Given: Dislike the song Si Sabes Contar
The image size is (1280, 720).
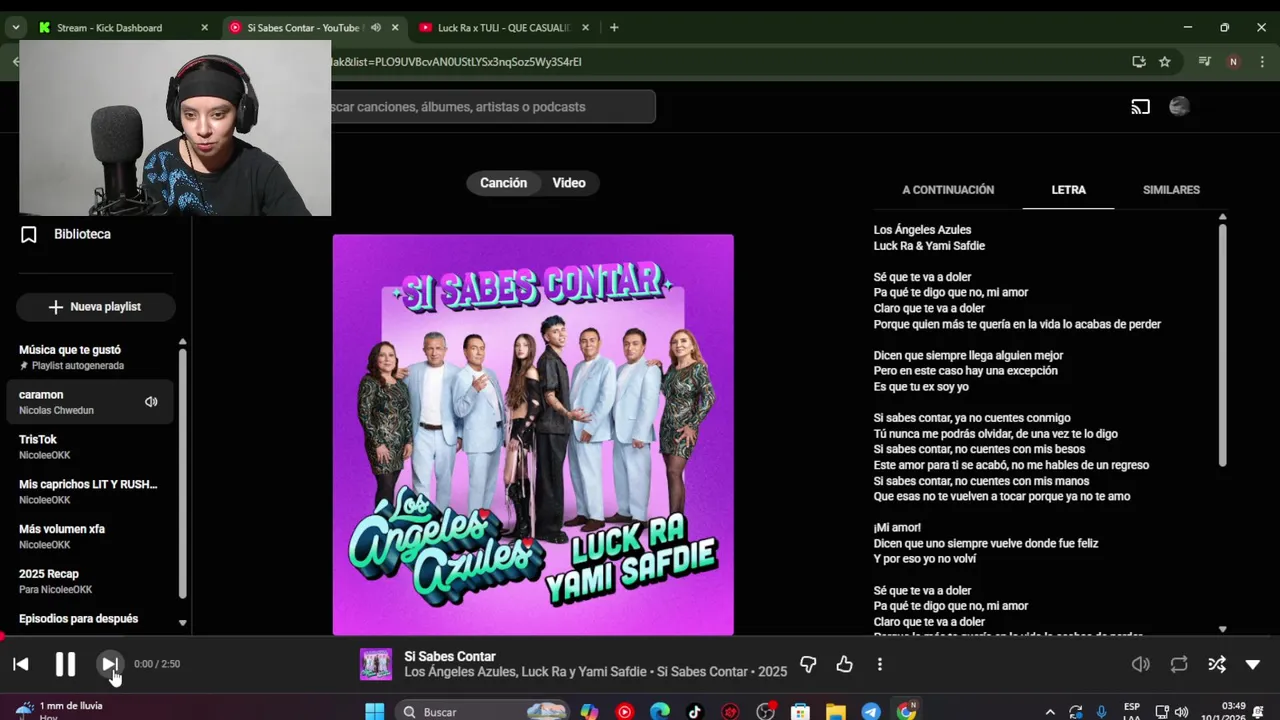Looking at the screenshot, I should [808, 664].
